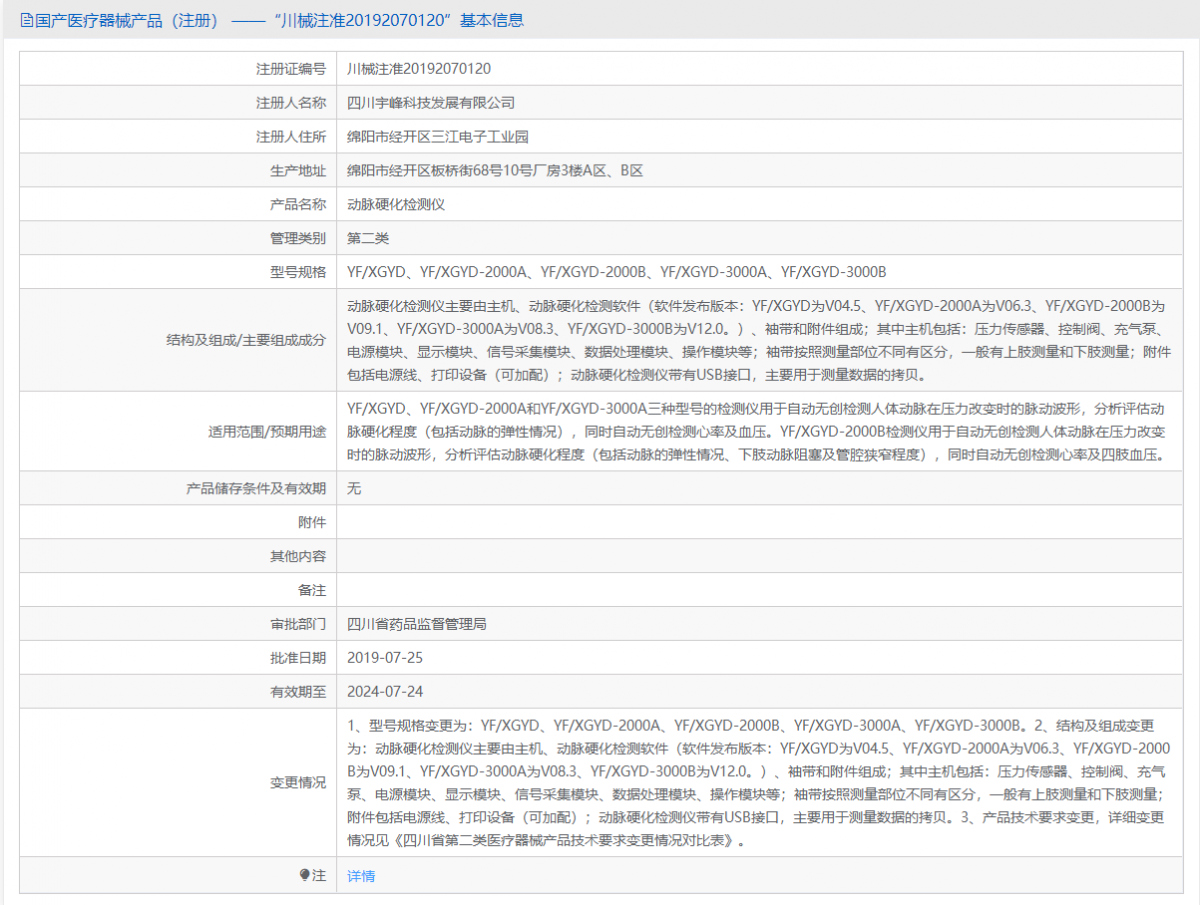Image resolution: width=1200 pixels, height=905 pixels.
Task: Click the 注册证编号 label cell
Action: coord(178,69)
